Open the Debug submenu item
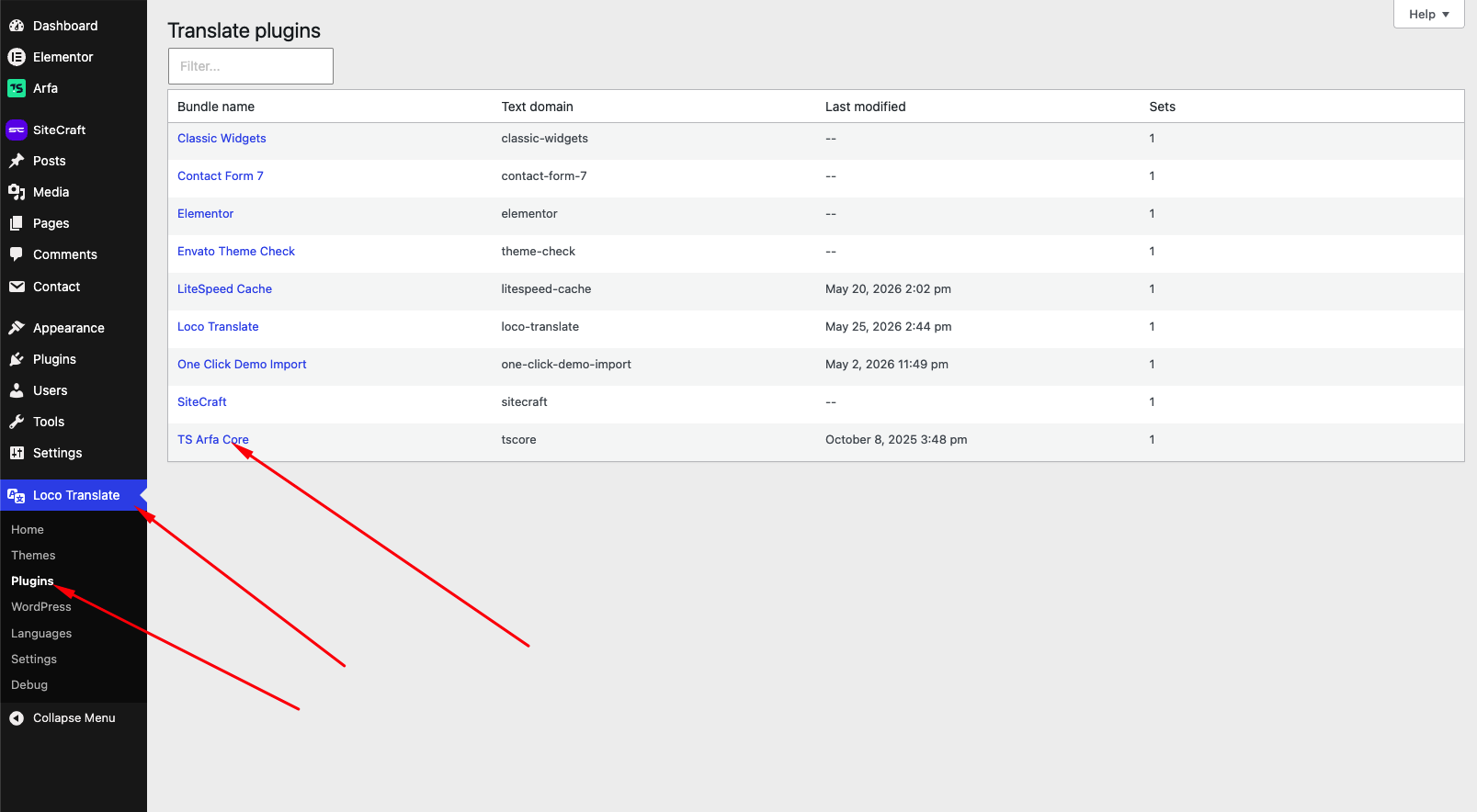 tap(29, 685)
